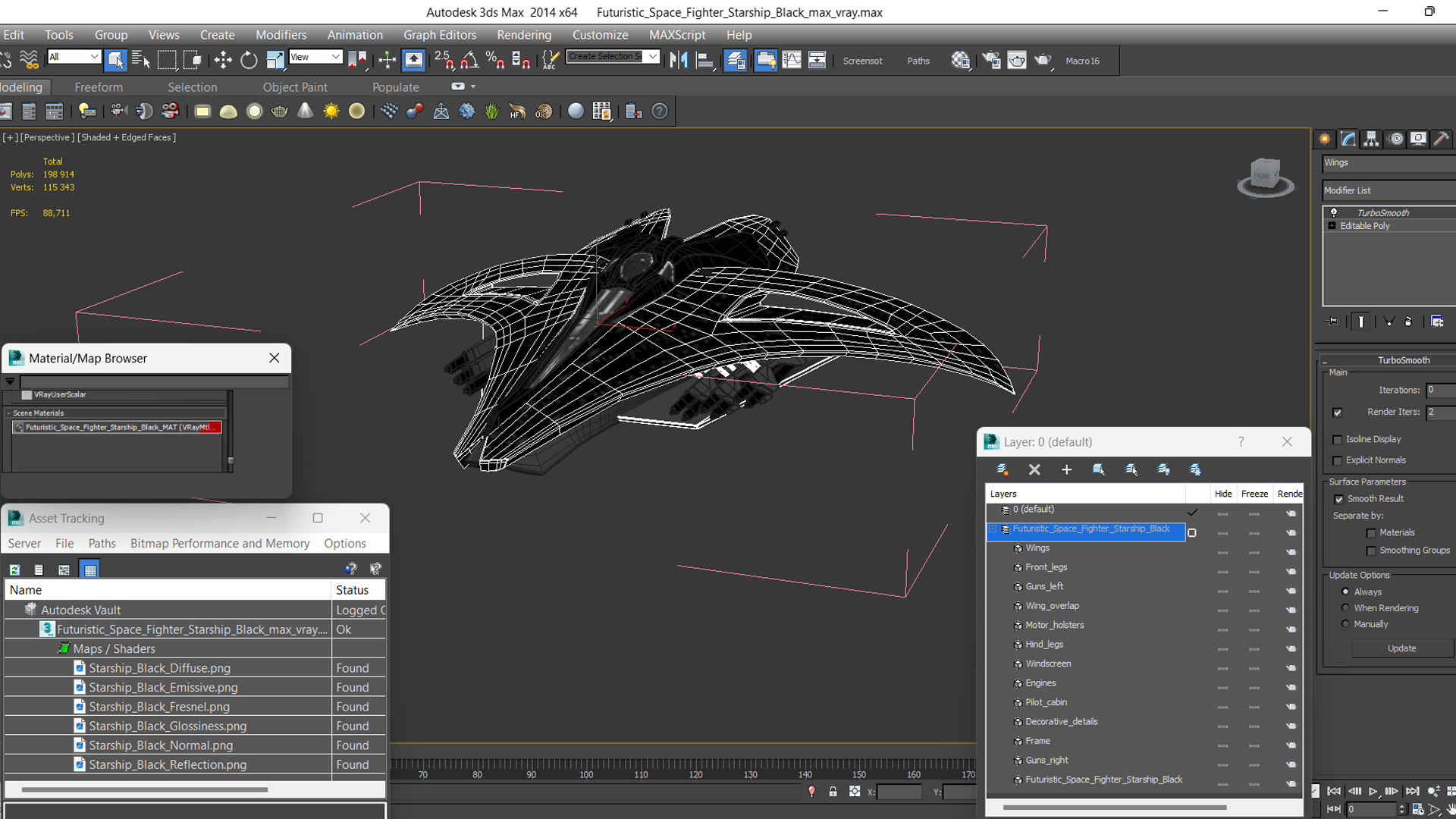Collapse the Scene Materials group
The width and height of the screenshot is (1456, 819).
tap(8, 413)
